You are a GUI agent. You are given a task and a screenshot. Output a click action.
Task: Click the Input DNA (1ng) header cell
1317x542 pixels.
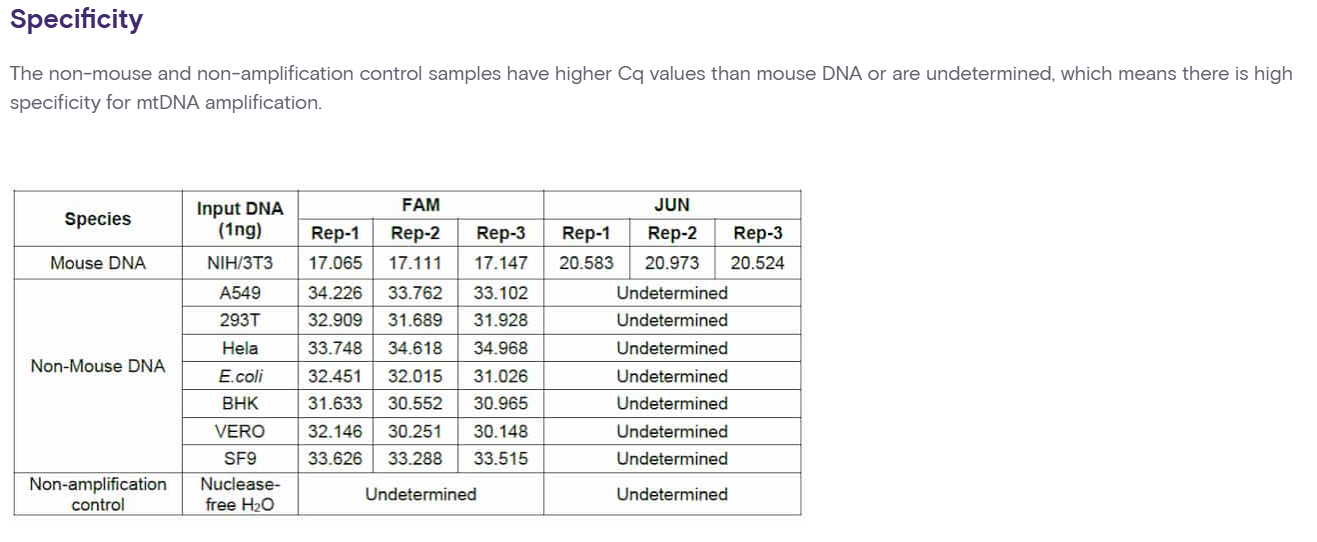click(240, 219)
